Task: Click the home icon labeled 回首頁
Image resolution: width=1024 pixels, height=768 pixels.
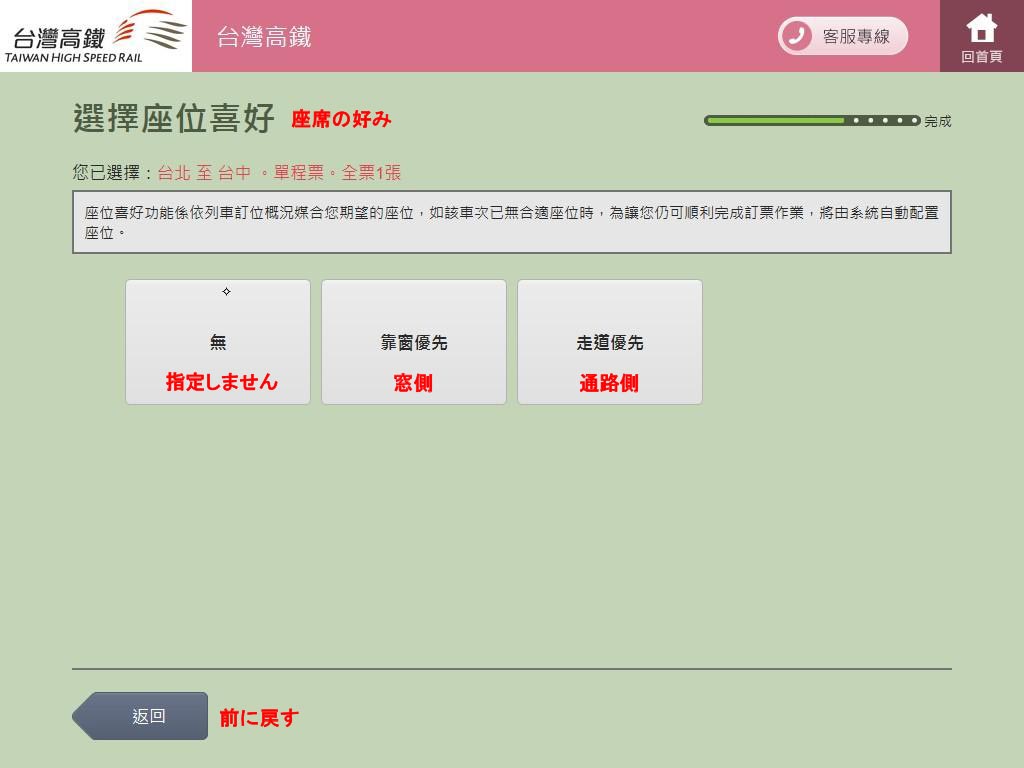Action: tap(982, 36)
